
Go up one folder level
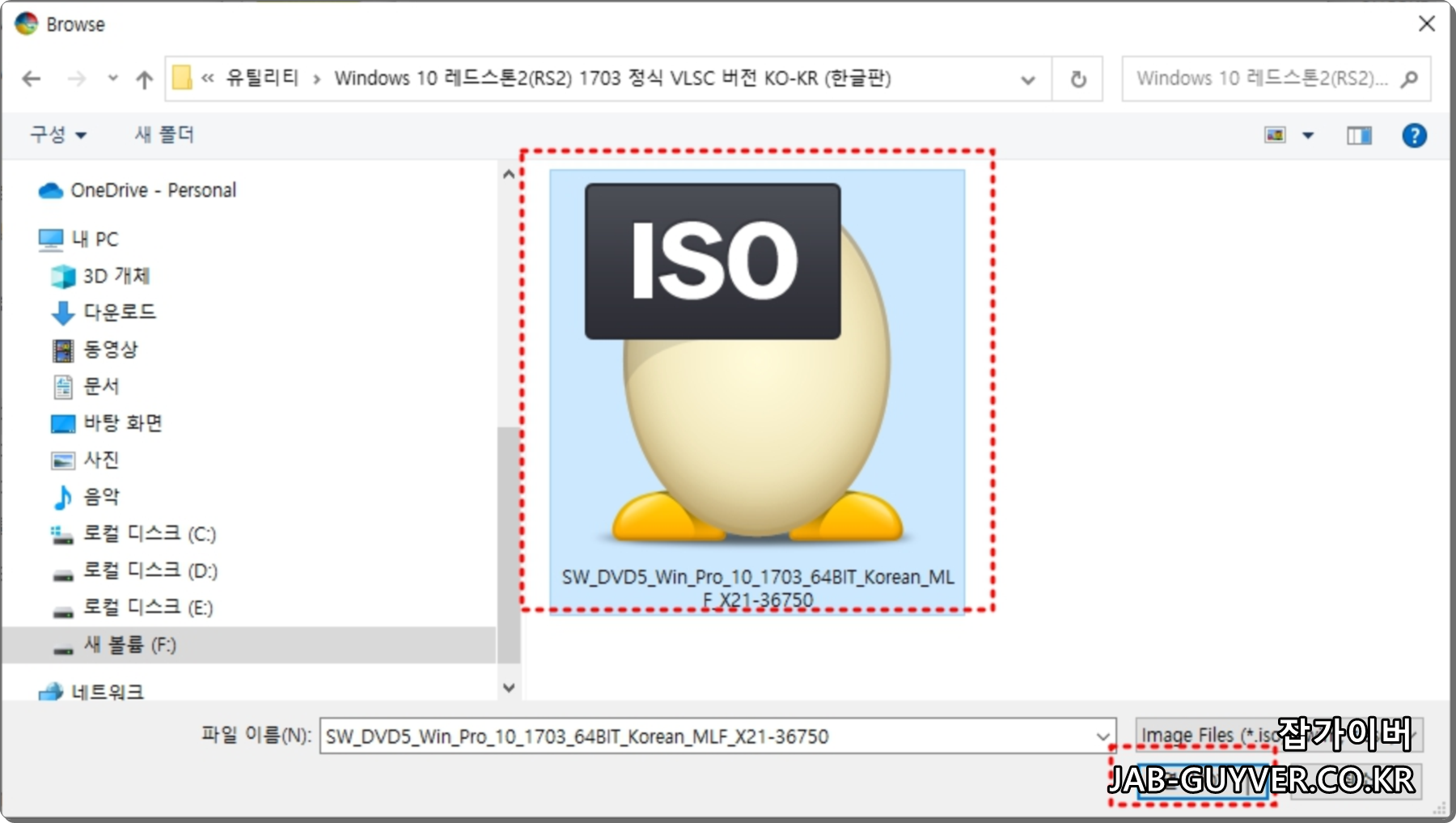(144, 78)
